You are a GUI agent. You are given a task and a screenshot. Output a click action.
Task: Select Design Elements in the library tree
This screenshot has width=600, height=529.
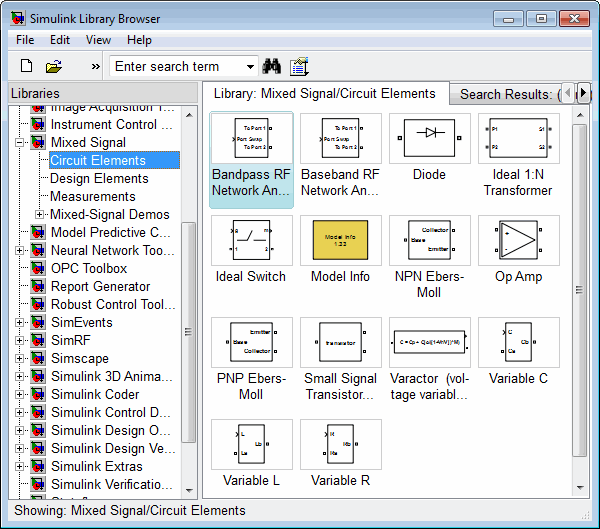click(x=99, y=179)
